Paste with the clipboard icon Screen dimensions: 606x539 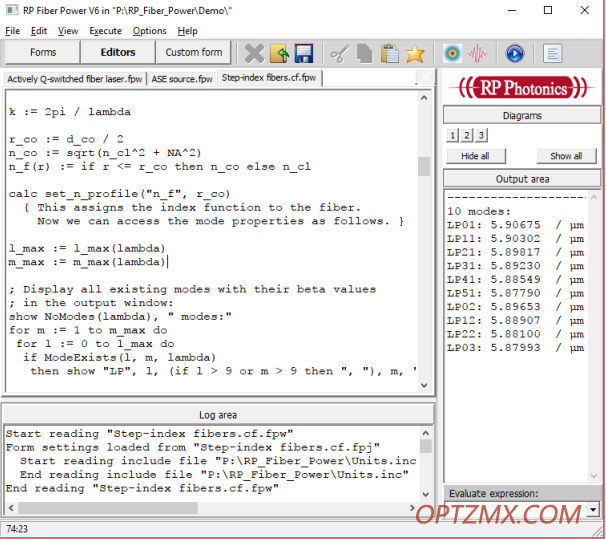pos(390,53)
